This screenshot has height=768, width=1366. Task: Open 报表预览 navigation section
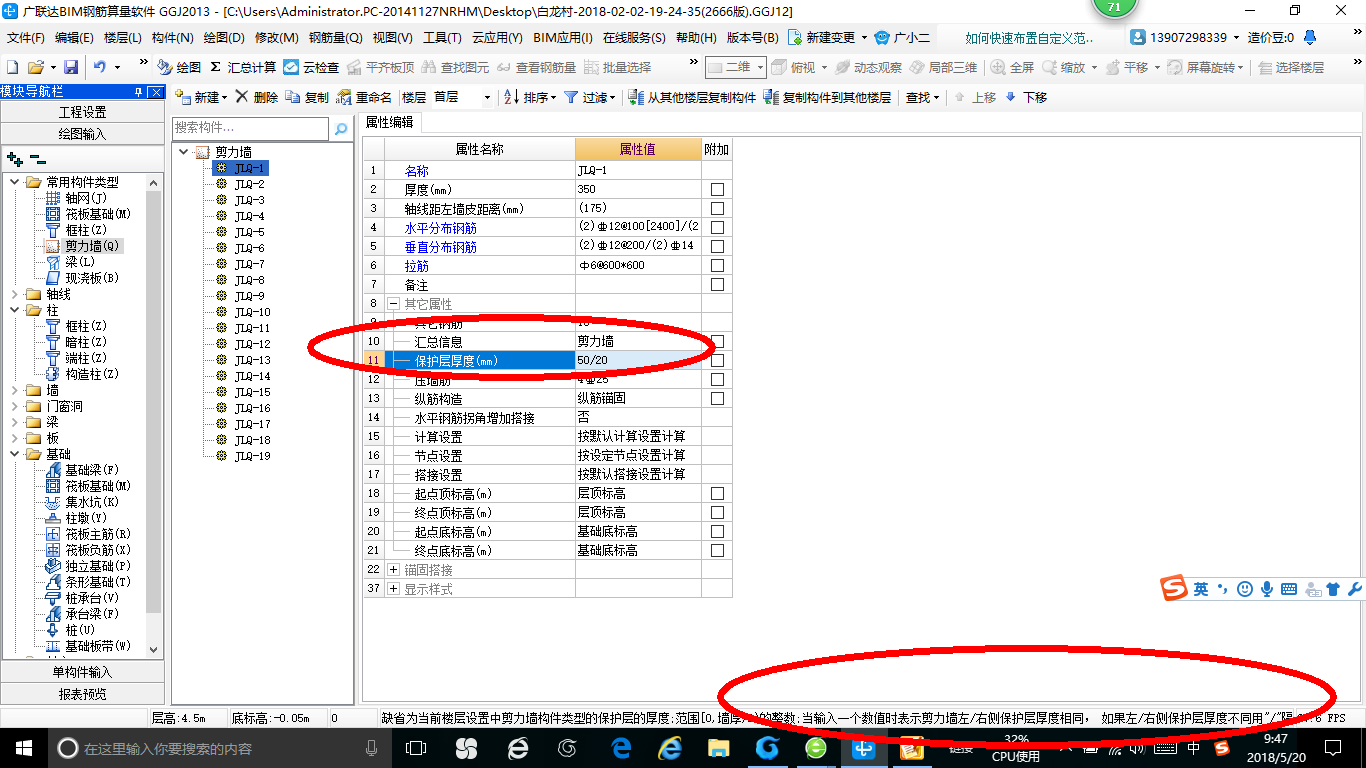click(x=82, y=694)
